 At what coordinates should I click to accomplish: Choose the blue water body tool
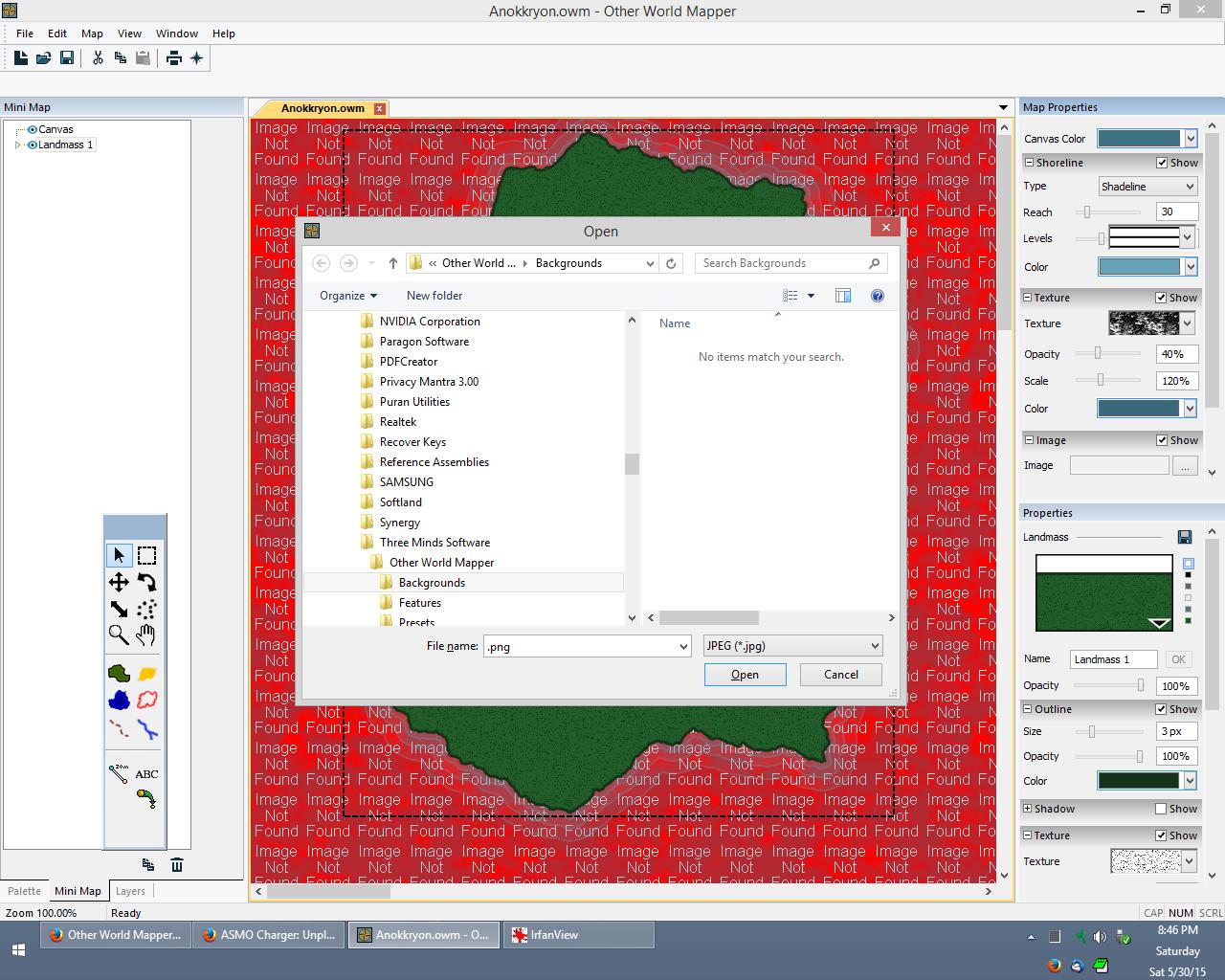coord(119,701)
